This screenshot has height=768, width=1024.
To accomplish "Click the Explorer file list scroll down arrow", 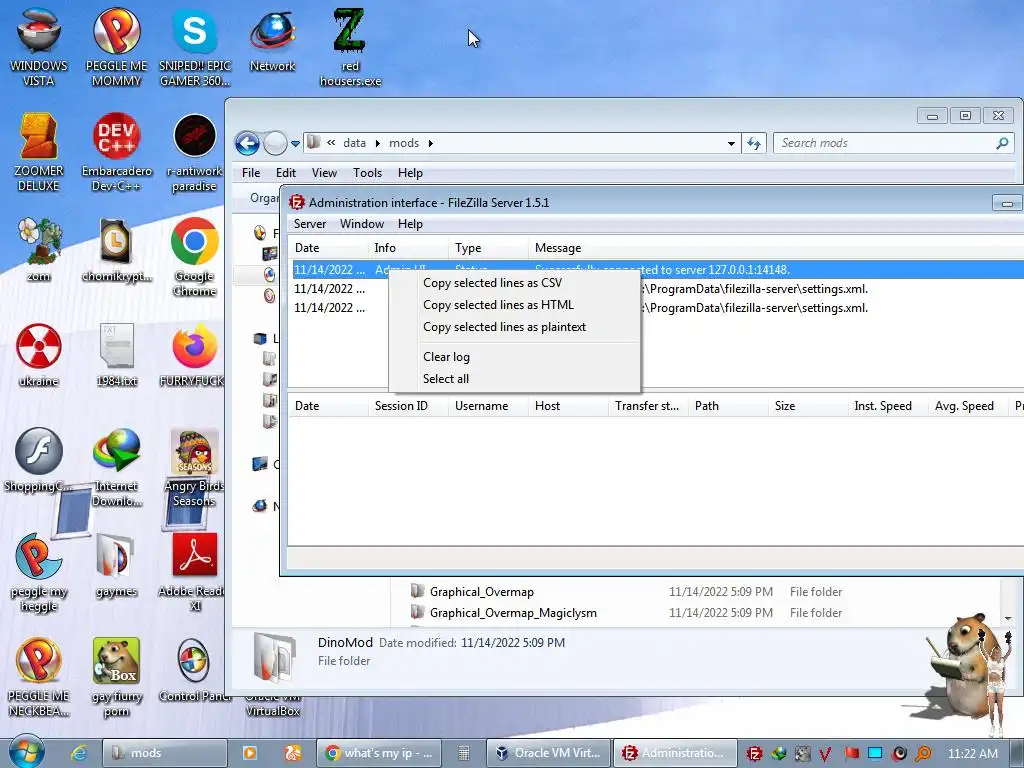I will tap(1008, 618).
